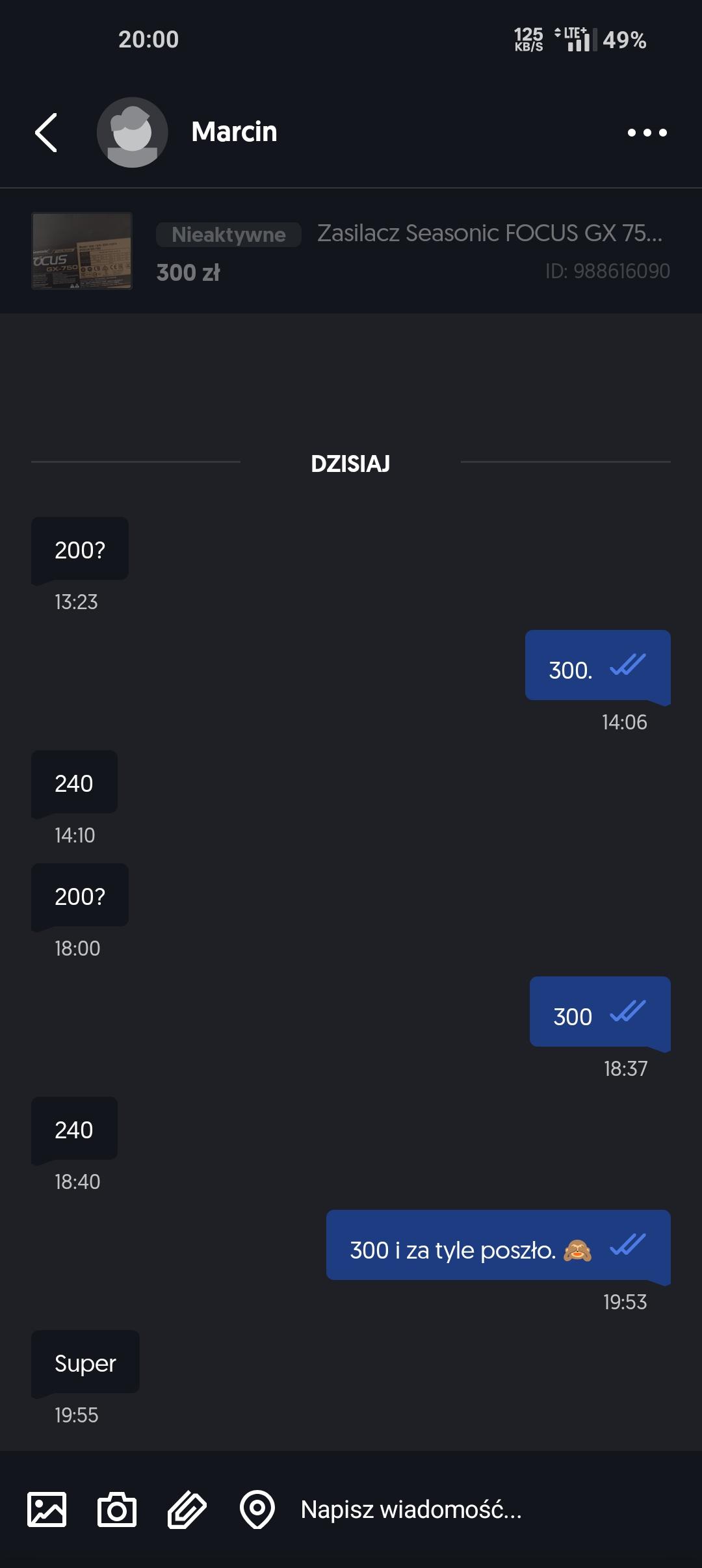Open the camera icon
This screenshot has height=1568, width=702.
click(117, 1509)
